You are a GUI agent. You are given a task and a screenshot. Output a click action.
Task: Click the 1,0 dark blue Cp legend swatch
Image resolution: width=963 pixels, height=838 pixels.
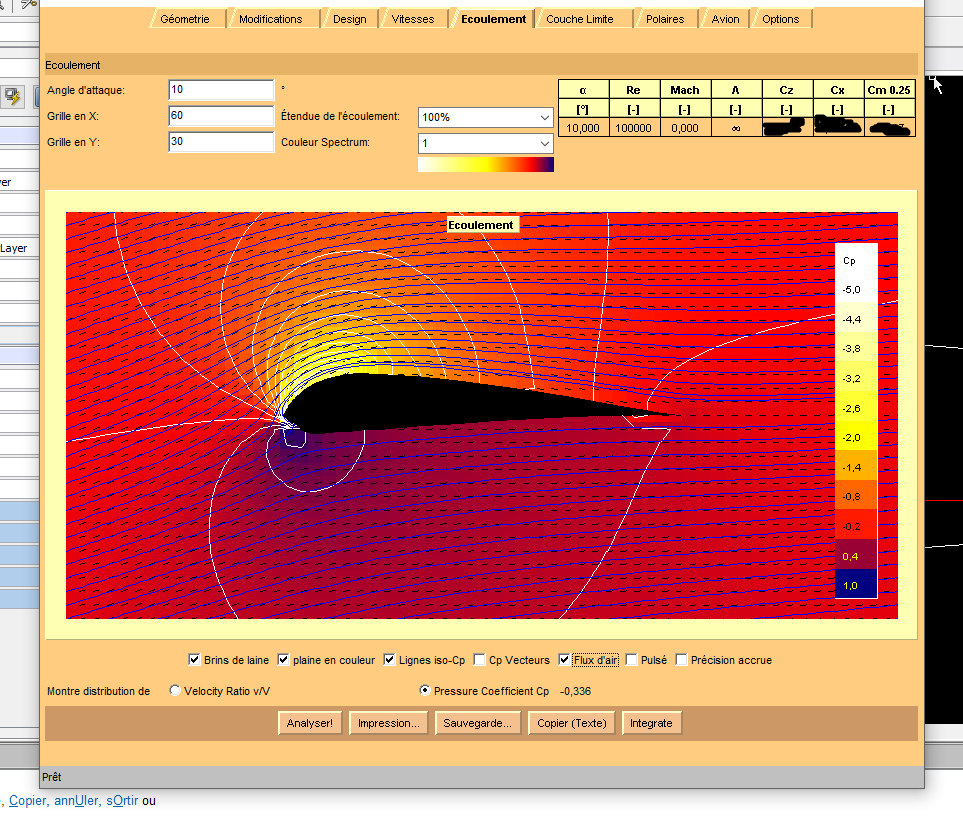coord(856,585)
